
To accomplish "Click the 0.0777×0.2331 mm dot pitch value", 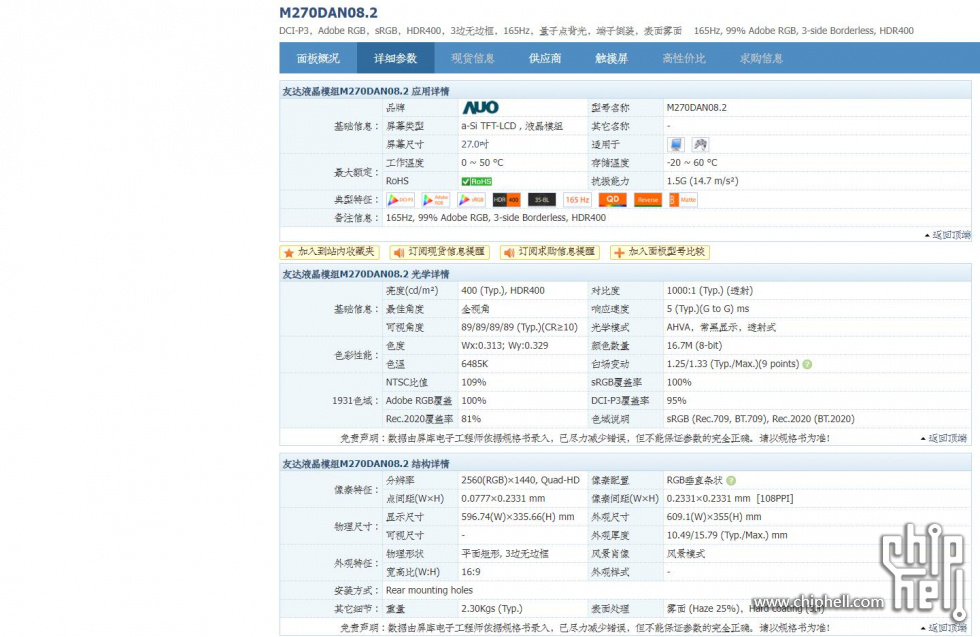I will (502, 499).
